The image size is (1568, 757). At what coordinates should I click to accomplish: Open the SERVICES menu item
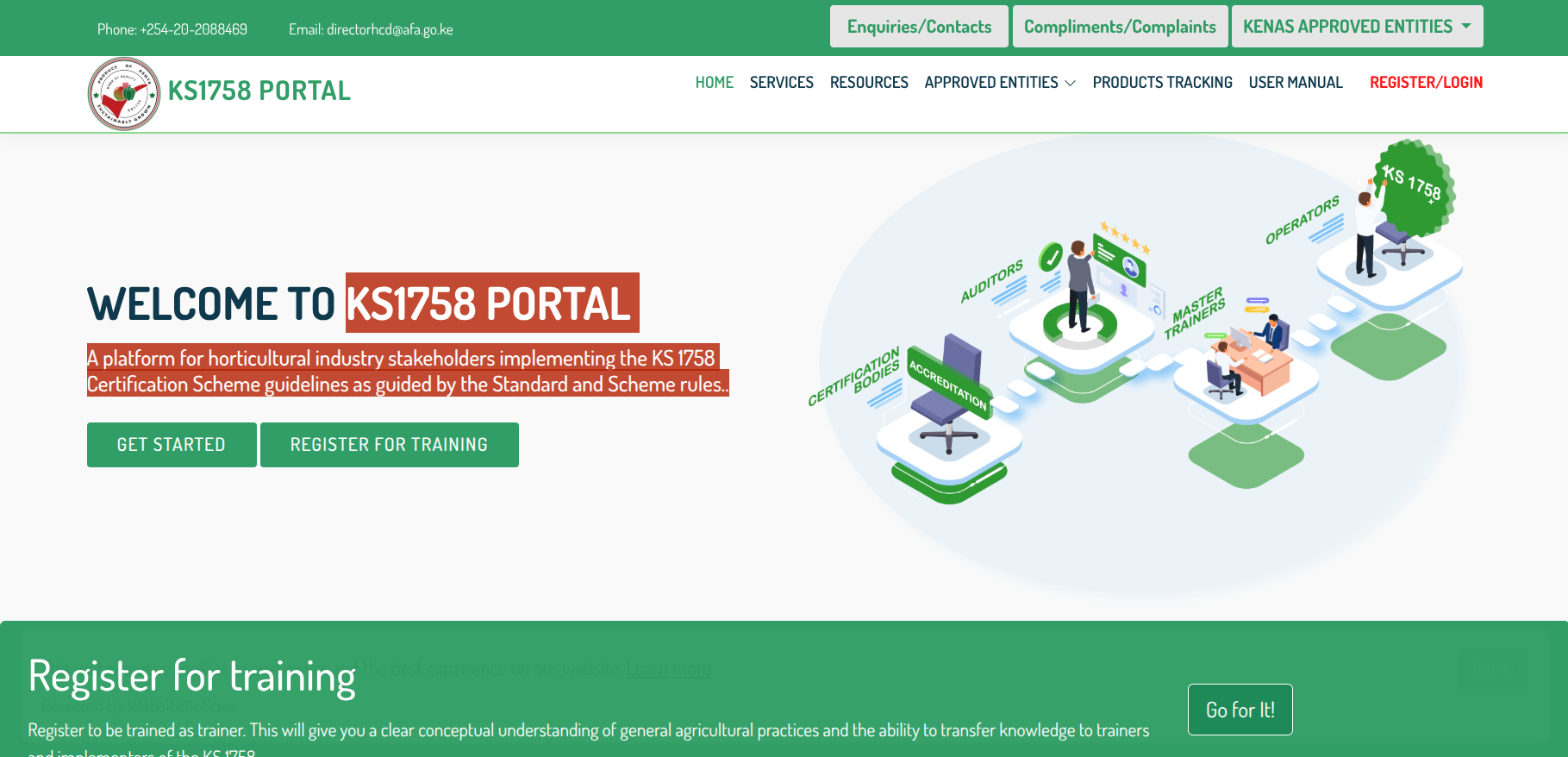(x=781, y=83)
